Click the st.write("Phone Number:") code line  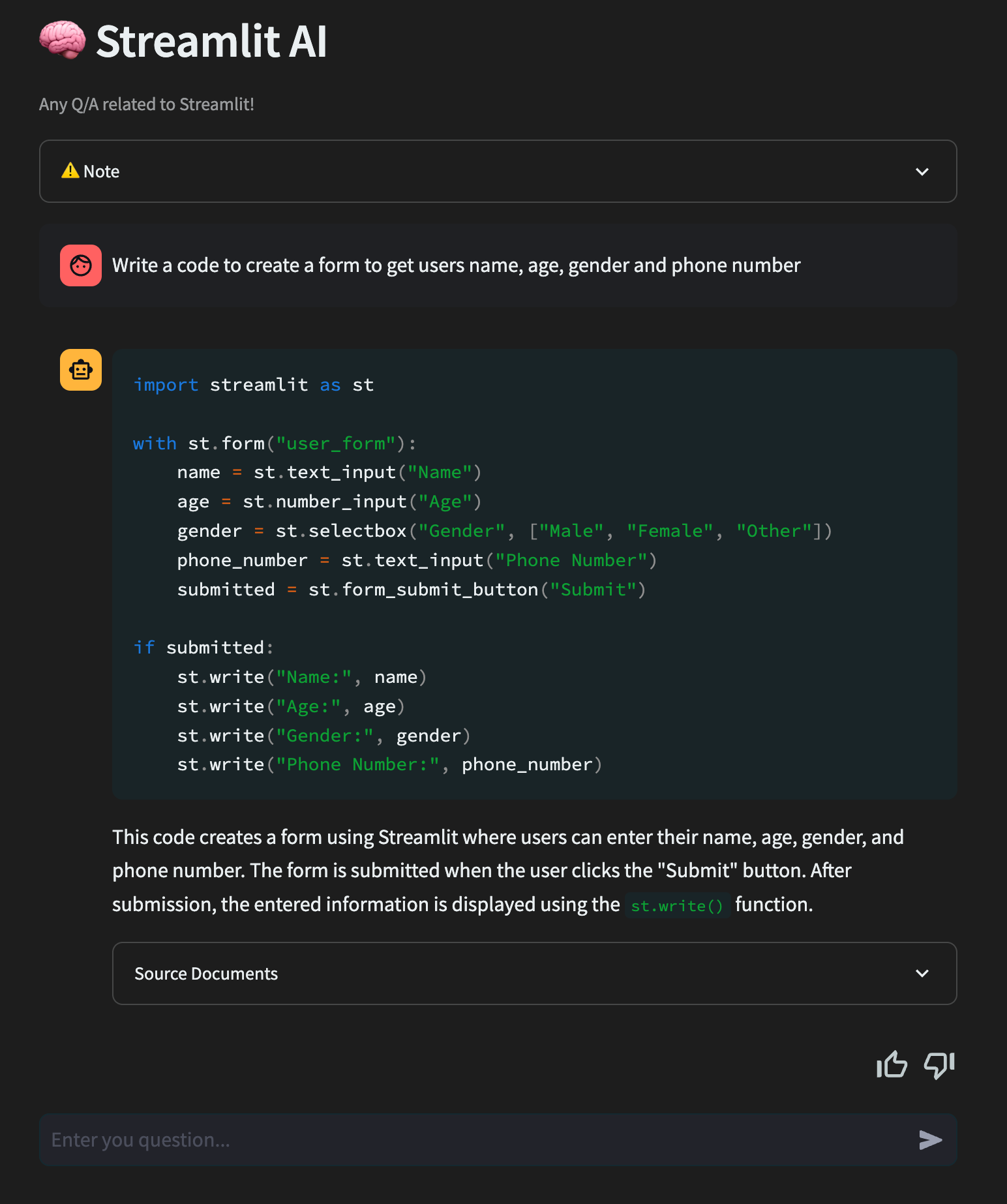pyautogui.click(x=389, y=764)
